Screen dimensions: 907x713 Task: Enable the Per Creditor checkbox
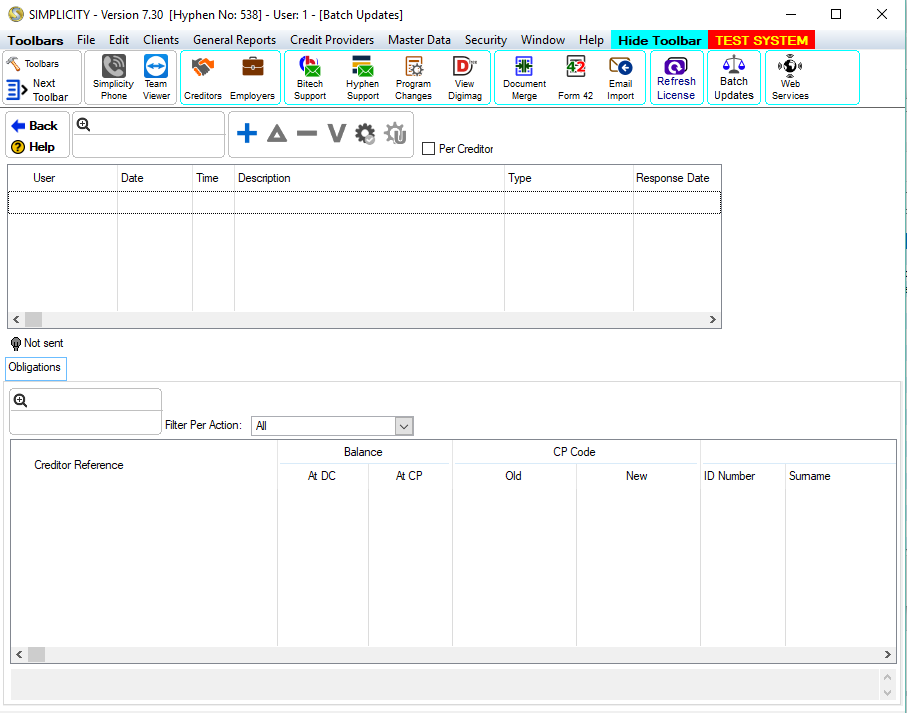[429, 149]
